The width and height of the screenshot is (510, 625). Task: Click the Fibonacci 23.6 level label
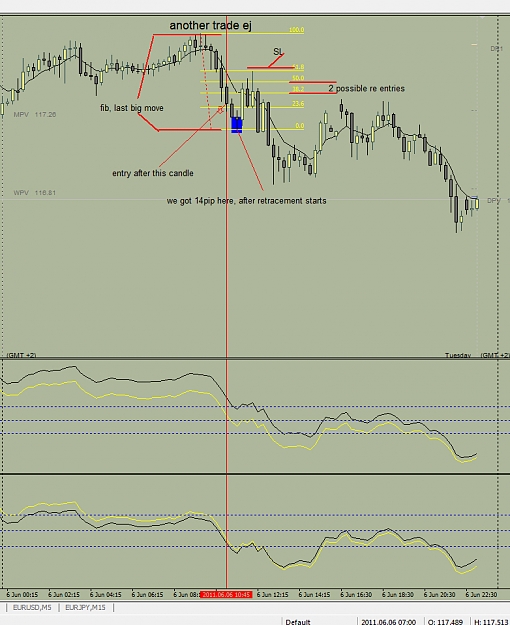tap(298, 104)
